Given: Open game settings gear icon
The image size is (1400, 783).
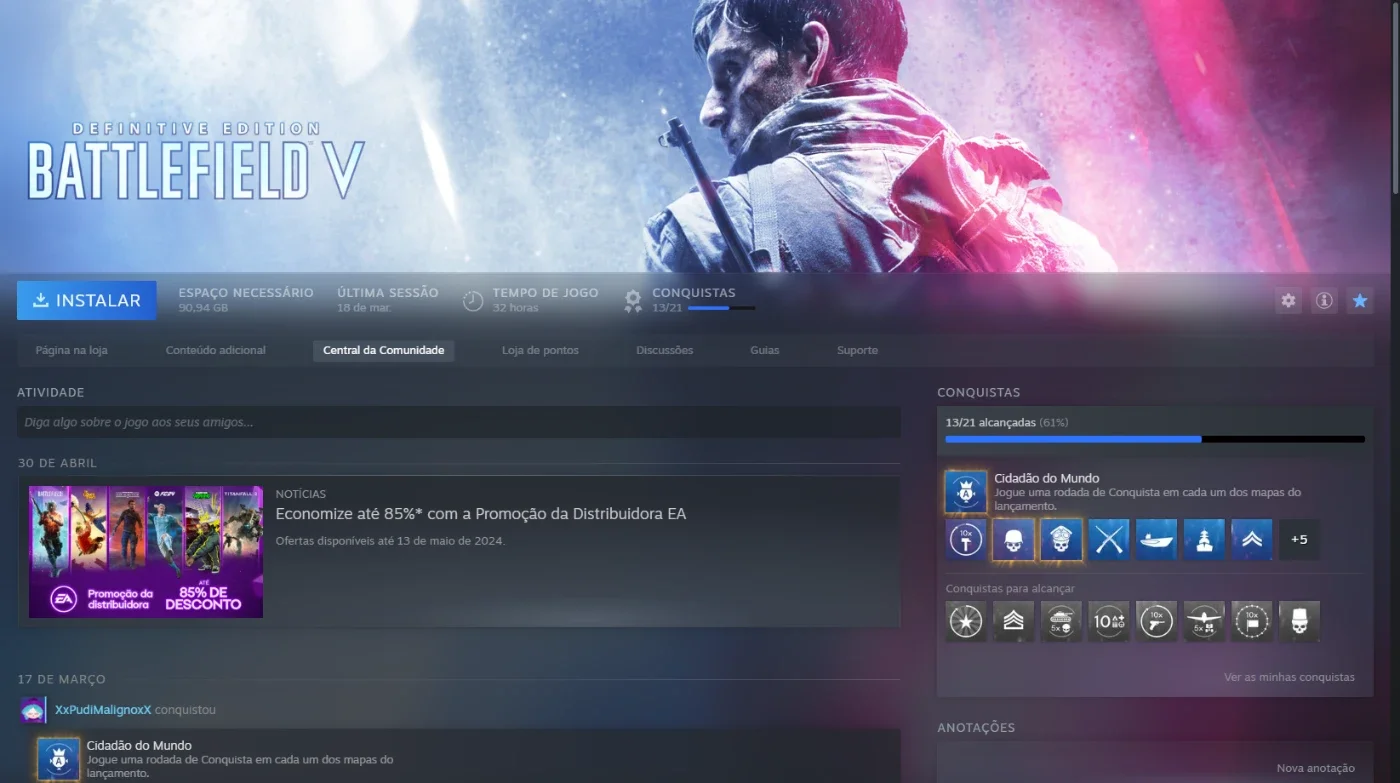Looking at the screenshot, I should coord(1288,300).
